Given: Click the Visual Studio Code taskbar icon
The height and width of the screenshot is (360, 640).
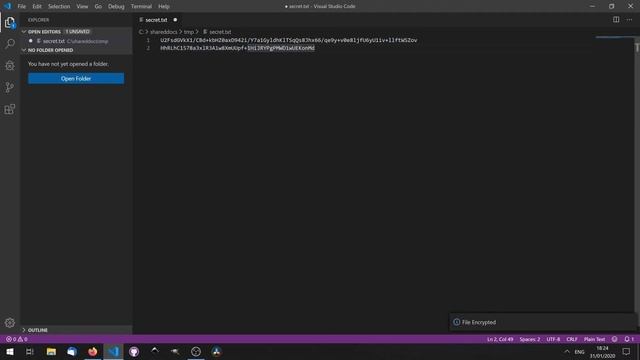Looking at the screenshot, I should pos(113,351).
